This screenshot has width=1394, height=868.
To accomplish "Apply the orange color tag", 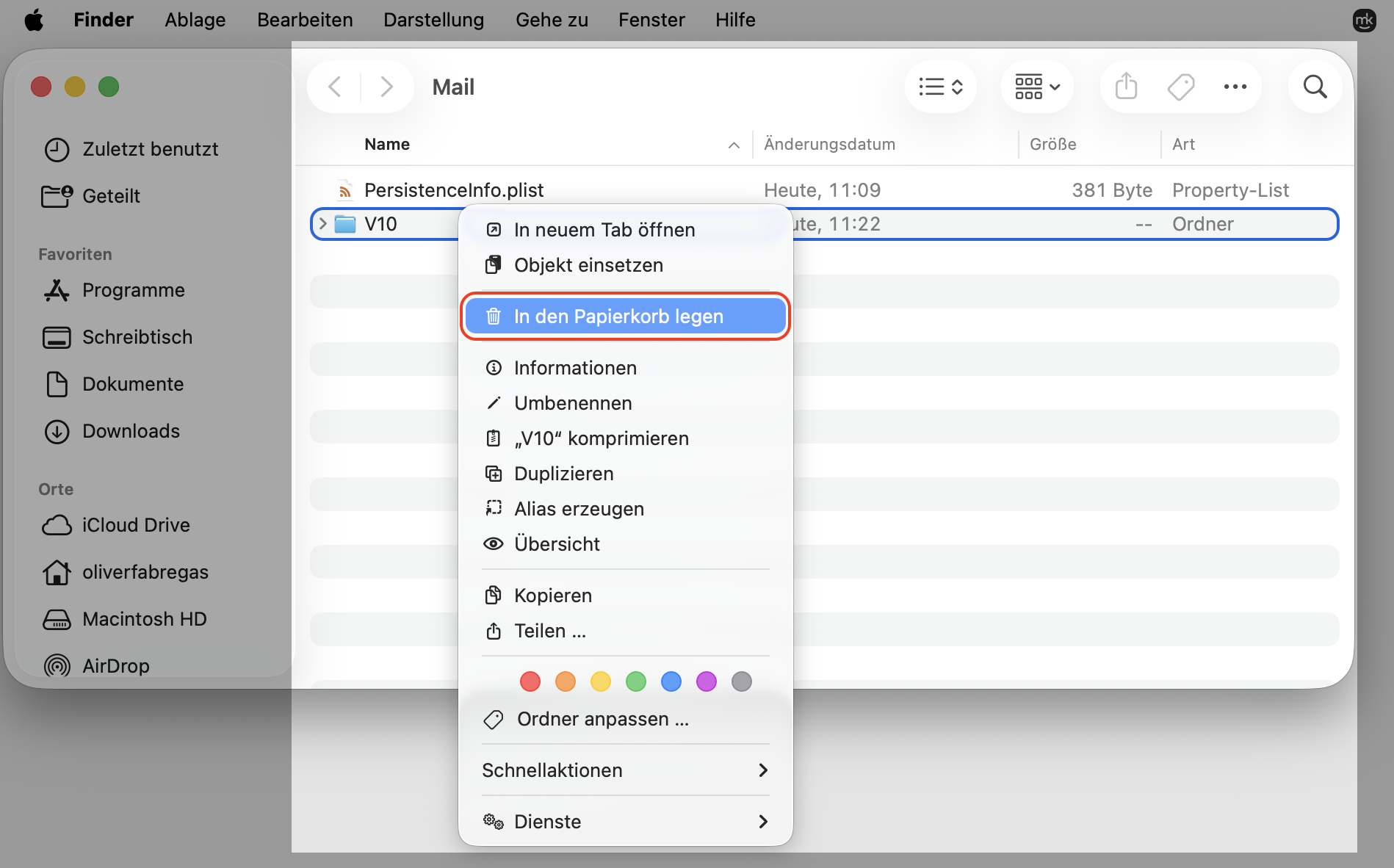I will (x=566, y=681).
